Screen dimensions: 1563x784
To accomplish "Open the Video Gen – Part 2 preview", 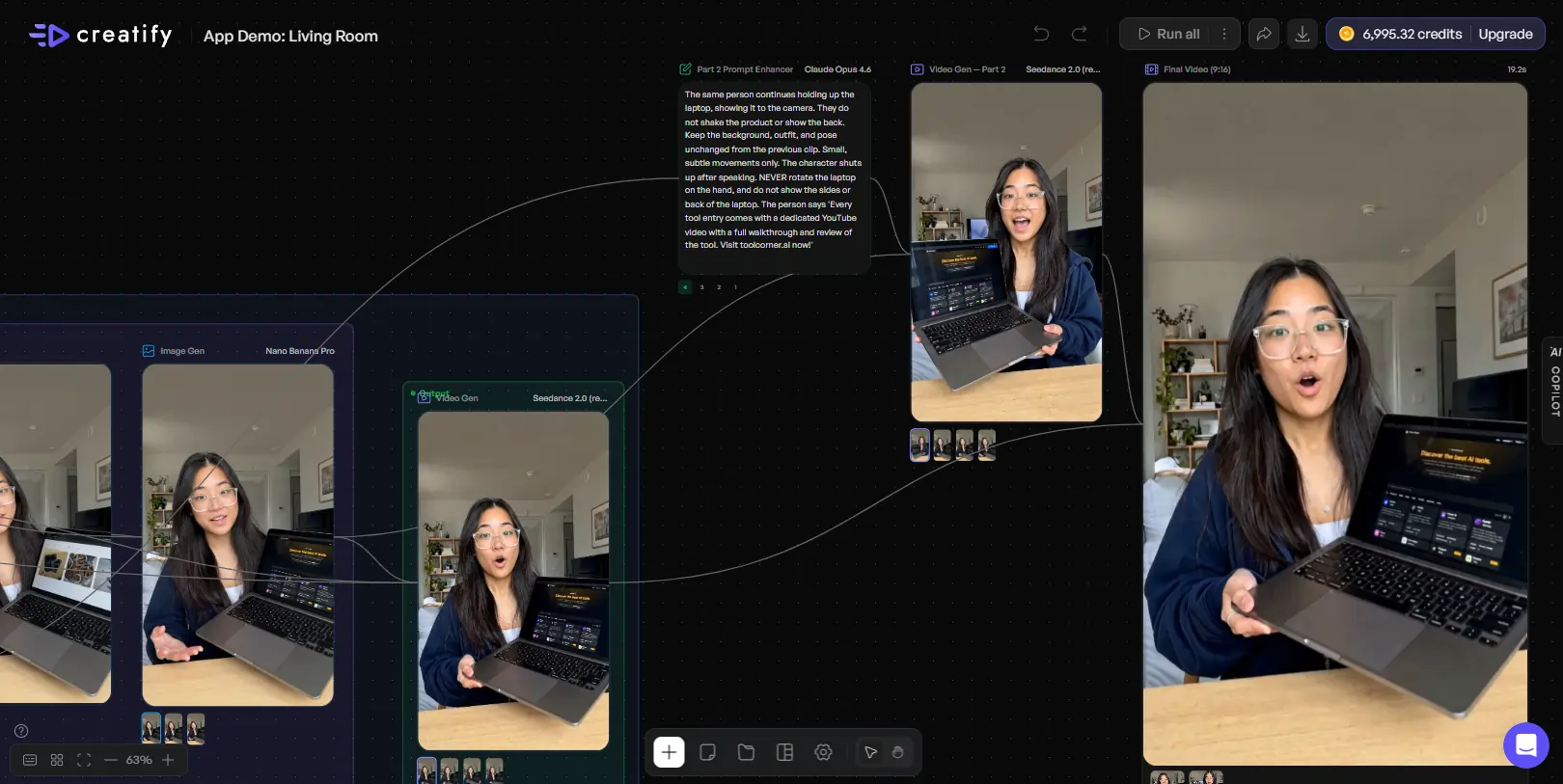I will (1006, 252).
